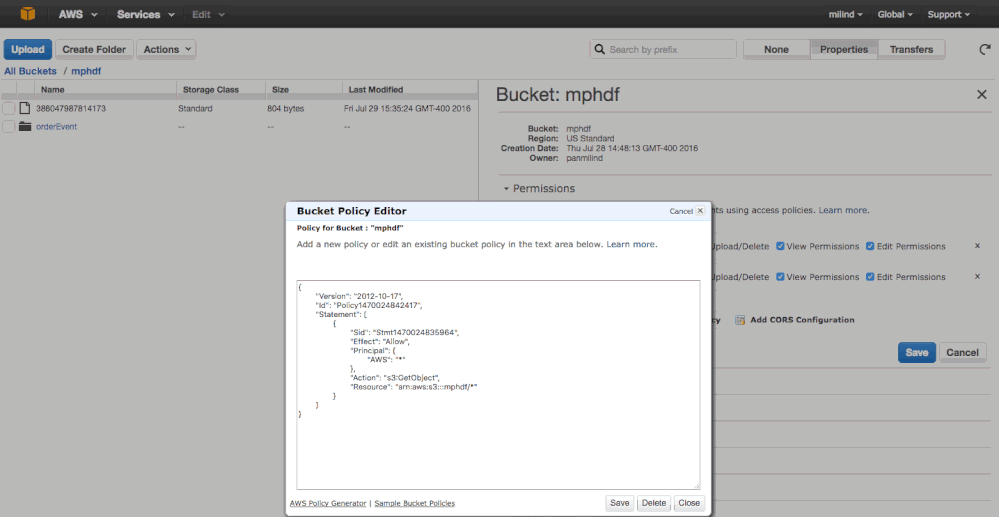This screenshot has height=517, width=999.
Task: Click the Create Folder button
Action: pos(94,49)
